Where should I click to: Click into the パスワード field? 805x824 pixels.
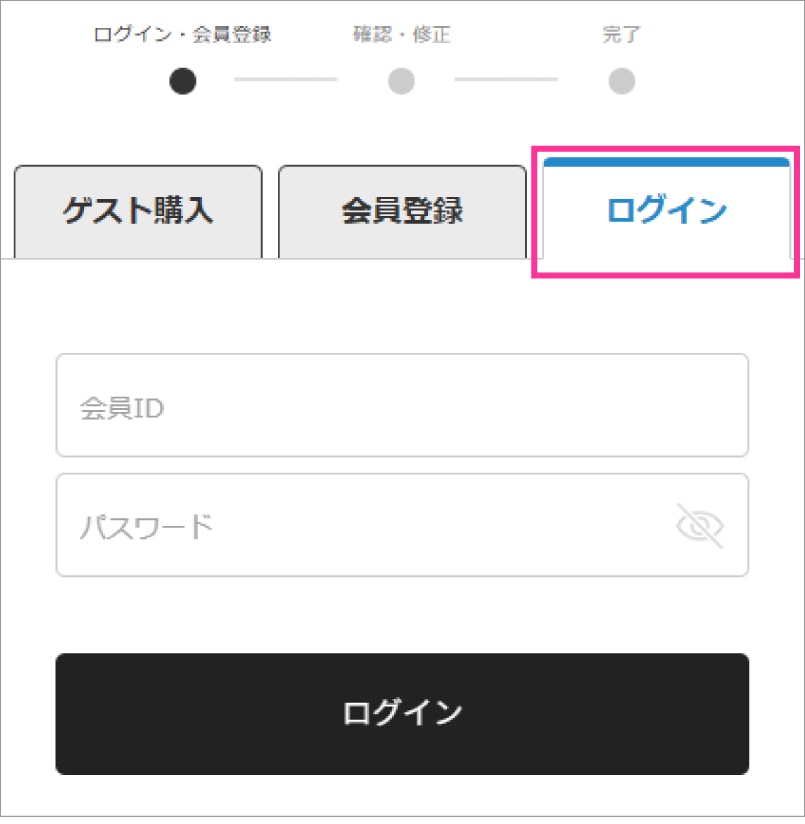click(x=370, y=526)
